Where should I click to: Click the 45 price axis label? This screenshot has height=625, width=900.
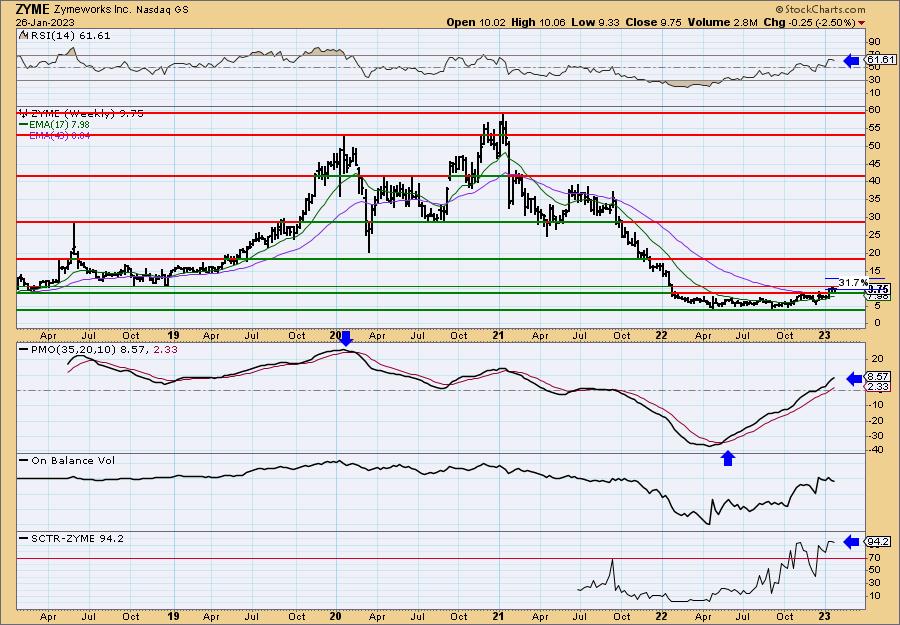pos(874,164)
